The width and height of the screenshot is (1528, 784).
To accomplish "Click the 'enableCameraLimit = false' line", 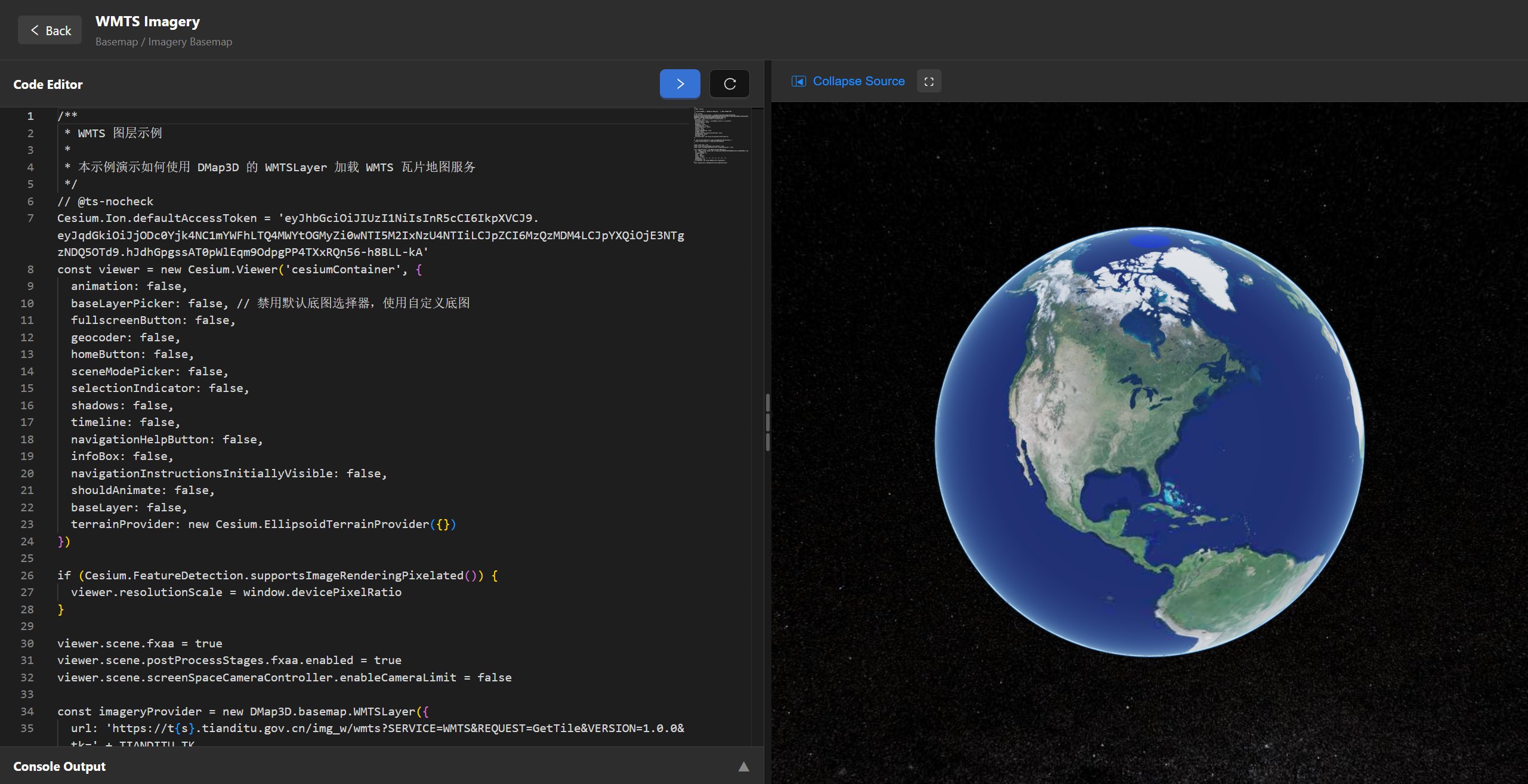I will tap(284, 677).
